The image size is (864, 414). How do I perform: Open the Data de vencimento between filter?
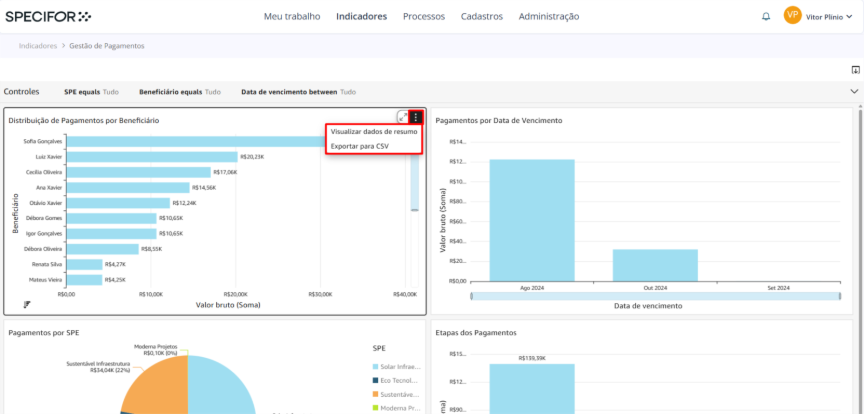tap(299, 92)
